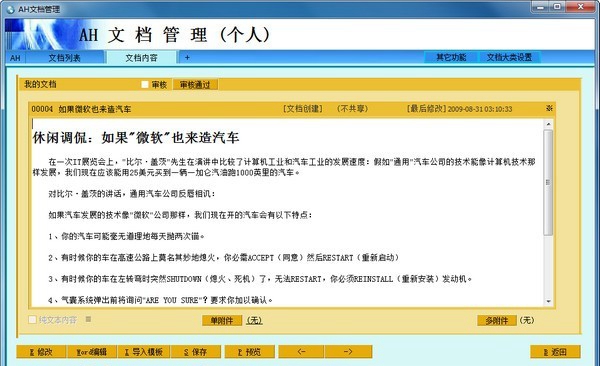Click the Word编辑 button

coord(92,351)
